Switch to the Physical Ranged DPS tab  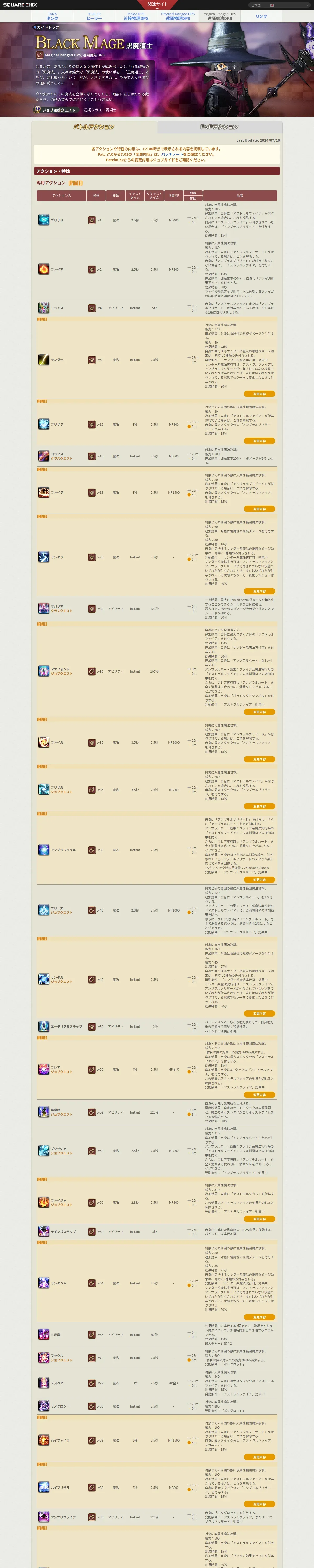pos(178,16)
